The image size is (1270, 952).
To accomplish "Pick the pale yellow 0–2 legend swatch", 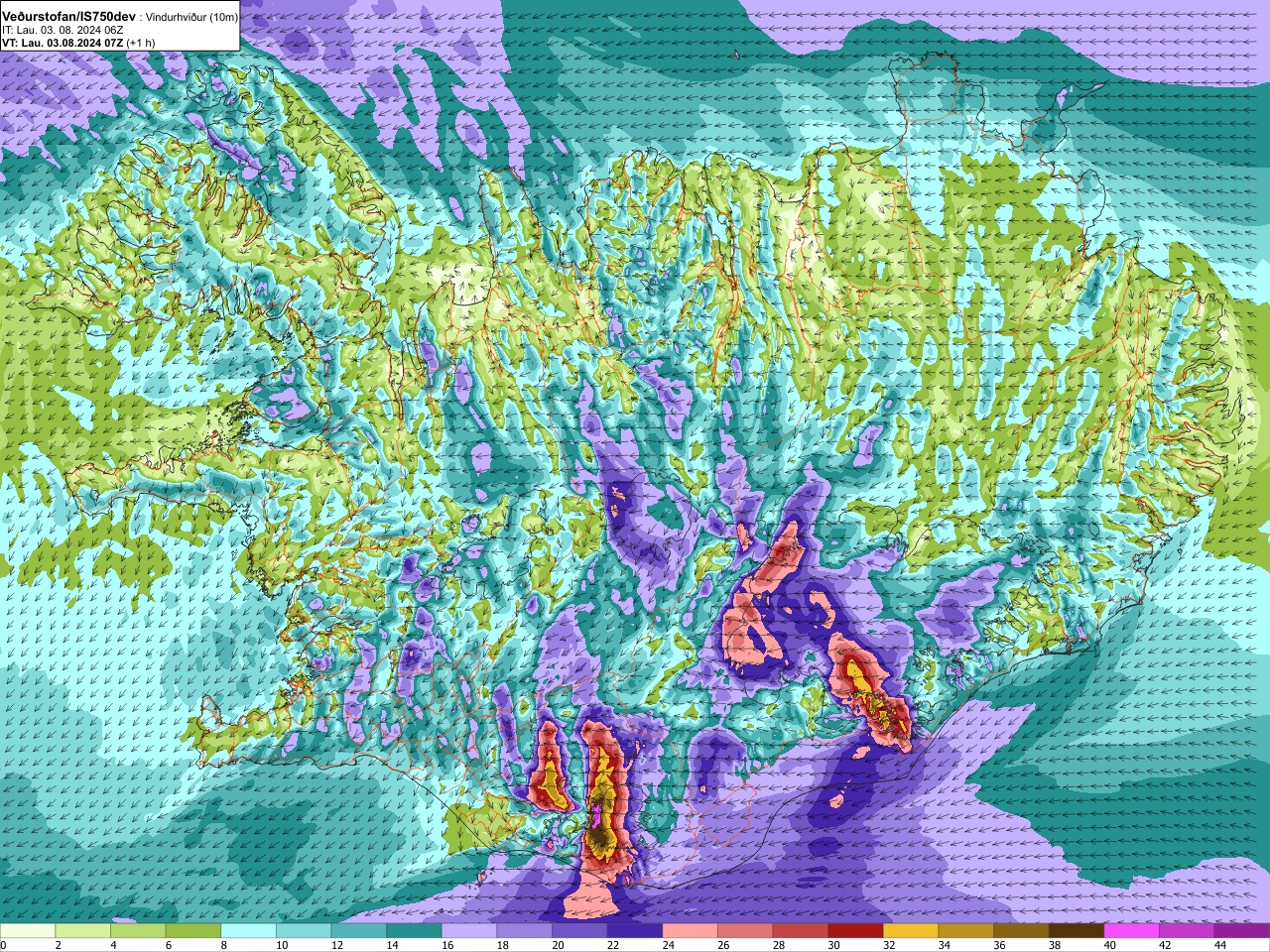I will point(28,931).
